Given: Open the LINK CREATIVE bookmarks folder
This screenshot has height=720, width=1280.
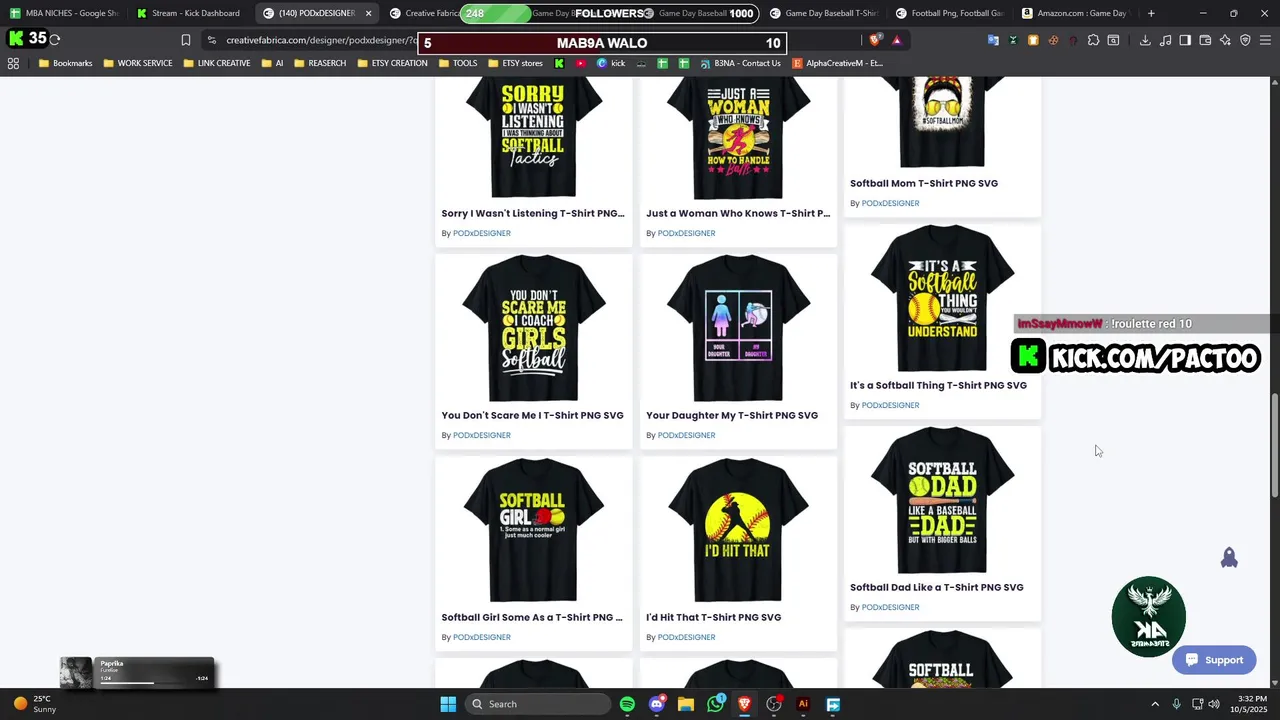Looking at the screenshot, I should (x=217, y=63).
